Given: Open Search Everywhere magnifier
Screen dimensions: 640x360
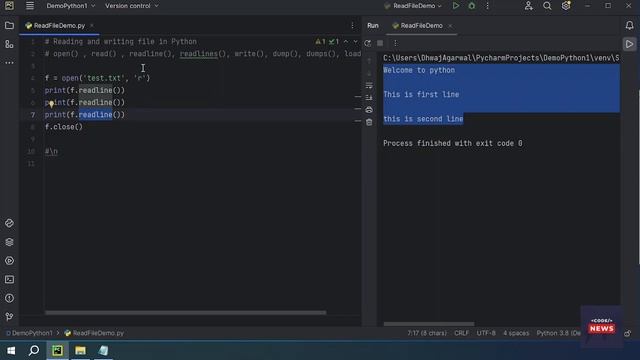Looking at the screenshot, I should click(x=547, y=6).
